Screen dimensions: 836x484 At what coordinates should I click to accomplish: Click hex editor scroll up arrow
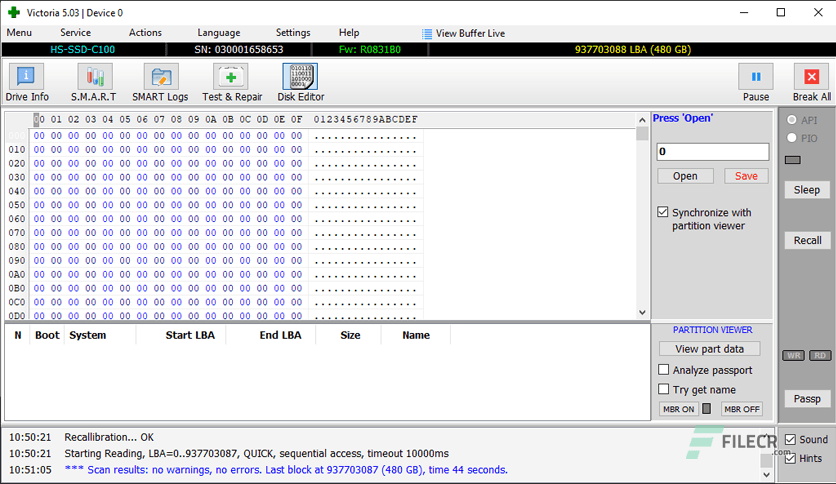(x=642, y=120)
